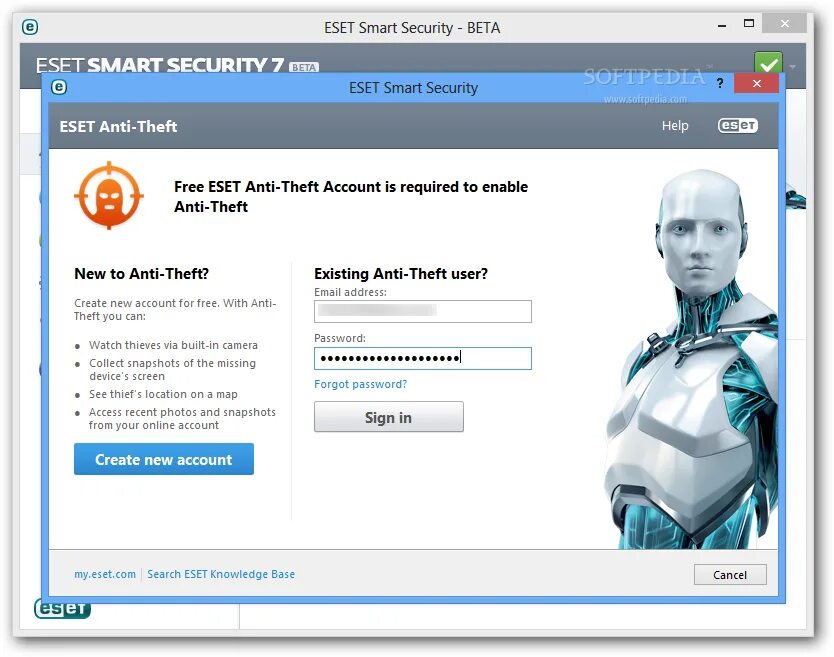834x657 pixels.
Task: Expand the dropdown arrow beside green checkmark
Action: [793, 67]
